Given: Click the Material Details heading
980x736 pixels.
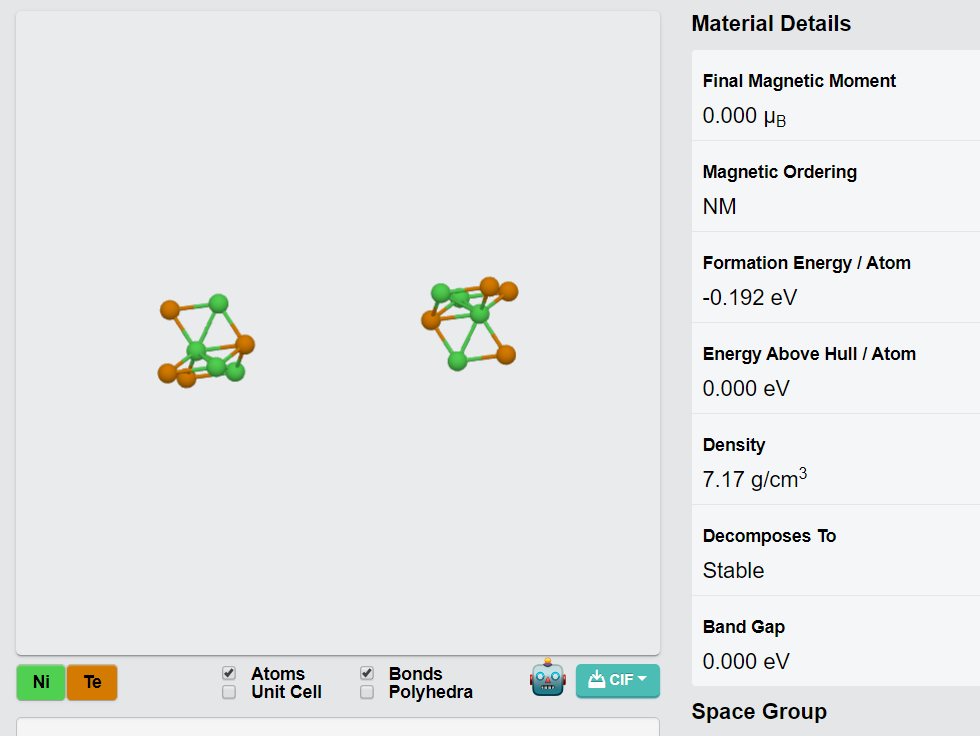Looking at the screenshot, I should (771, 24).
